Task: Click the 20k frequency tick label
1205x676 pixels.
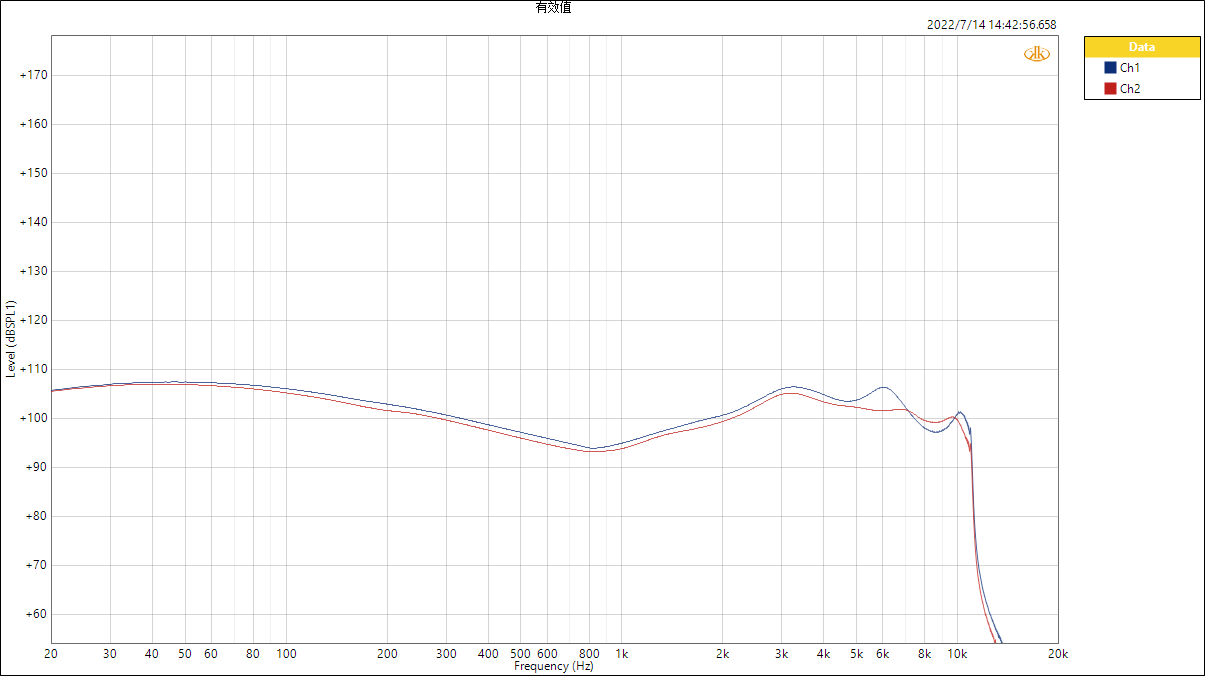Action: coord(1058,654)
